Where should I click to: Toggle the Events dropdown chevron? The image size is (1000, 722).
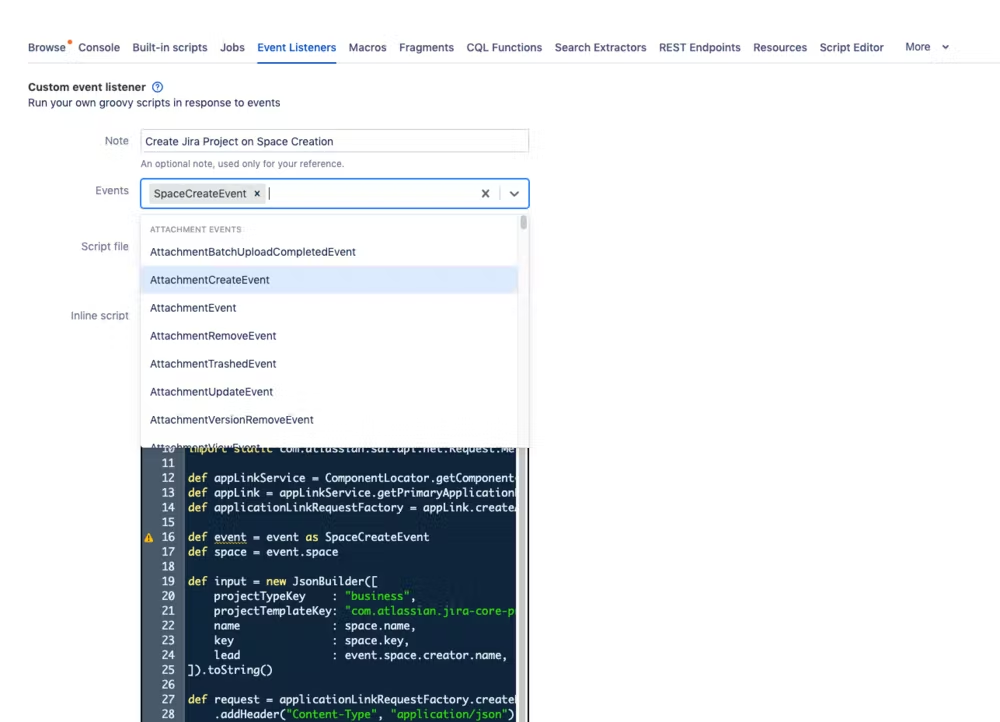point(514,194)
